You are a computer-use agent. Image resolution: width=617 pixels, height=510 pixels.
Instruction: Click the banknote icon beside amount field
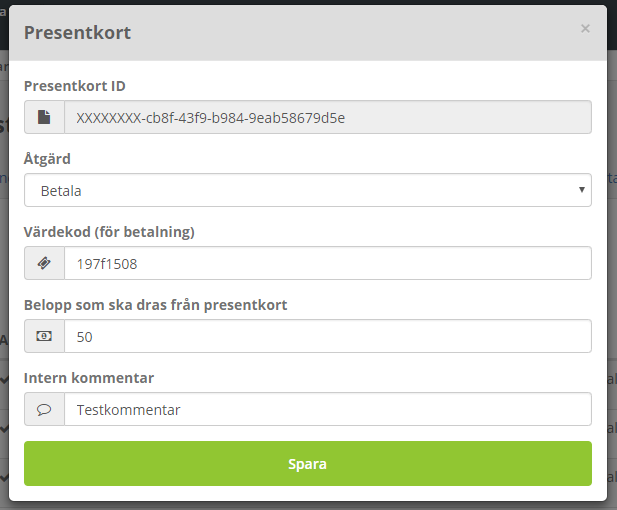(44, 336)
